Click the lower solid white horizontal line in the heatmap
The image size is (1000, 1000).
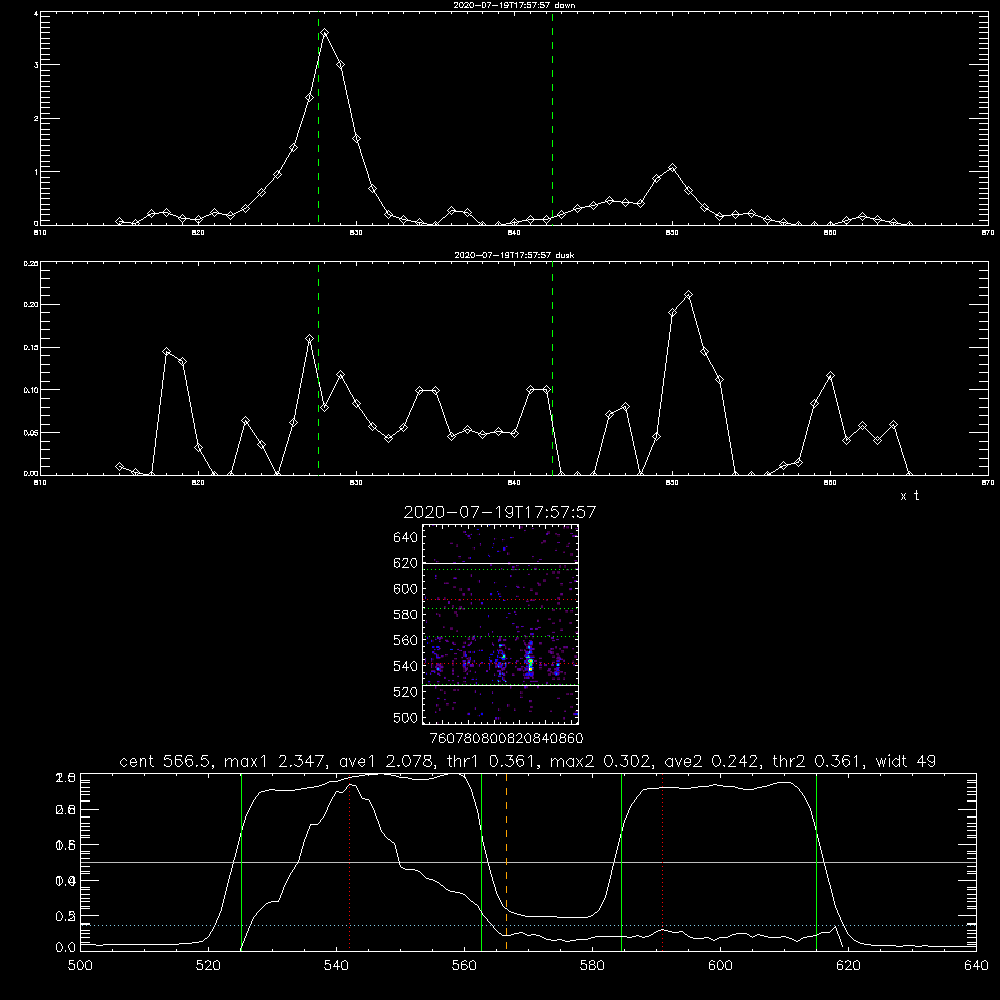(x=500, y=685)
